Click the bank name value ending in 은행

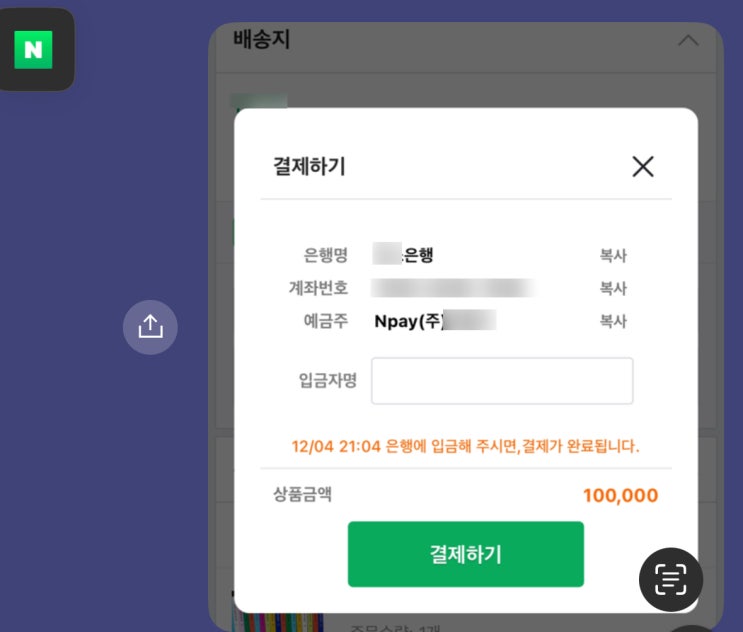(x=404, y=256)
